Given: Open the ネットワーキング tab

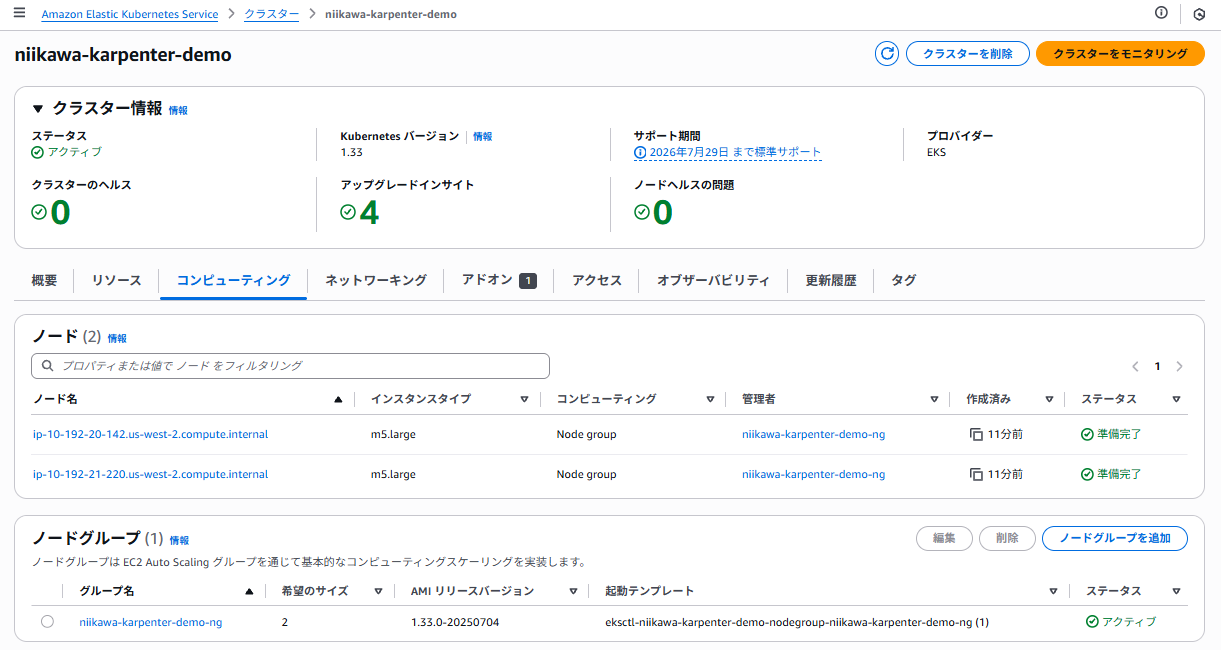Looking at the screenshot, I should pos(375,281).
